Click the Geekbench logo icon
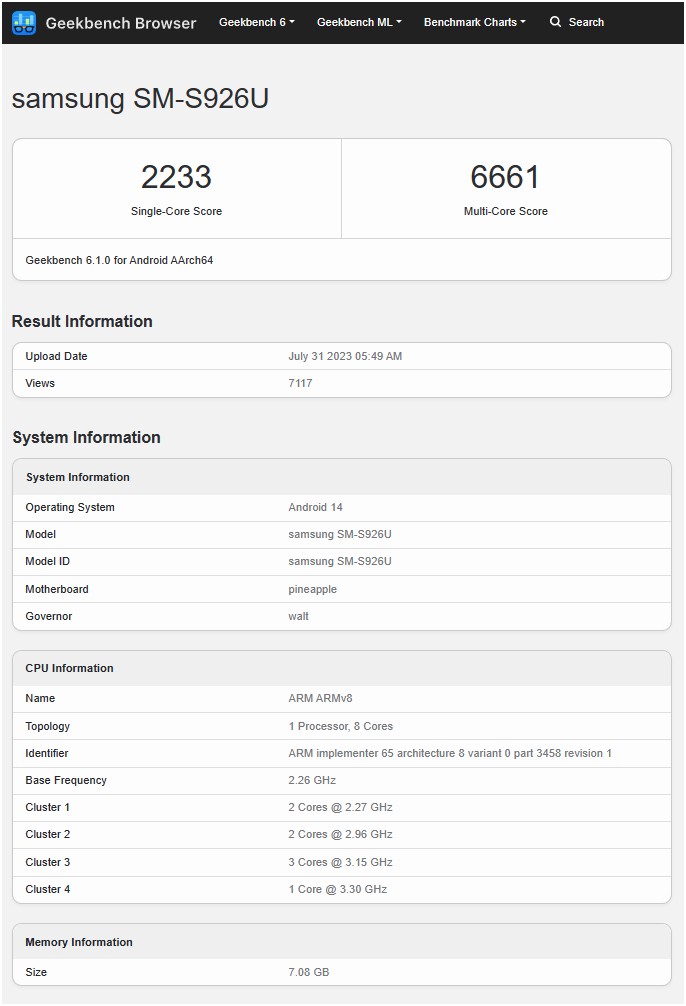The image size is (686, 1006). 24,23
